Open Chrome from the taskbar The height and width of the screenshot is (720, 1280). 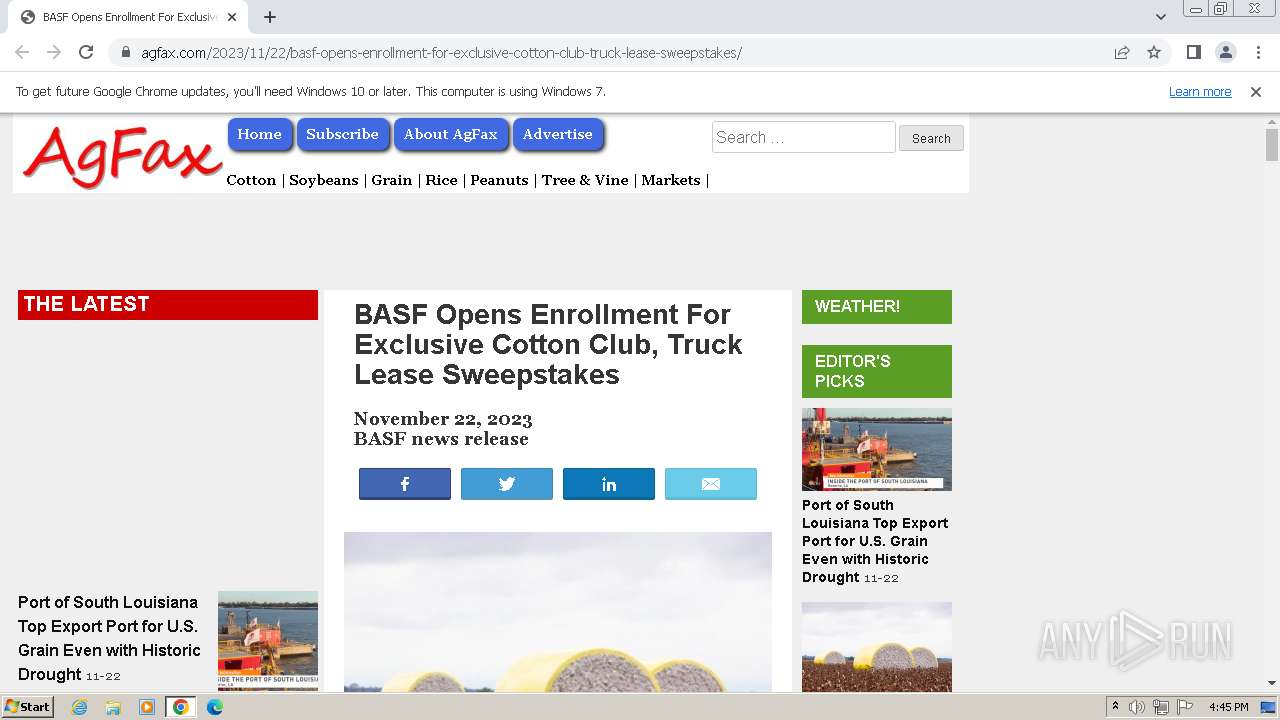coord(181,707)
